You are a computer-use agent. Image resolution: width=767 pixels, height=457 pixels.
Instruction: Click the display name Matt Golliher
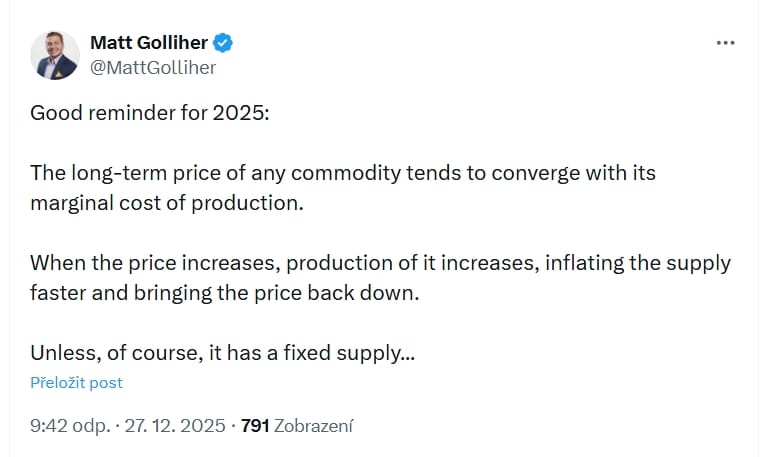[150, 42]
